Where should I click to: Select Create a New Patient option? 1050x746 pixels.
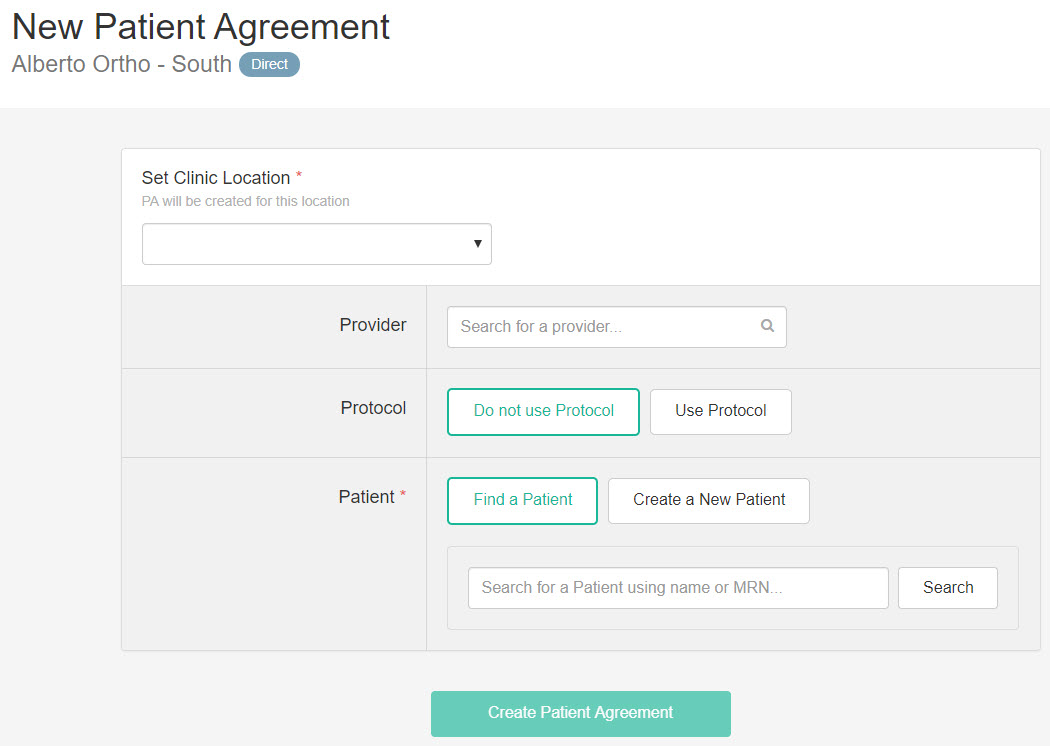(x=708, y=500)
